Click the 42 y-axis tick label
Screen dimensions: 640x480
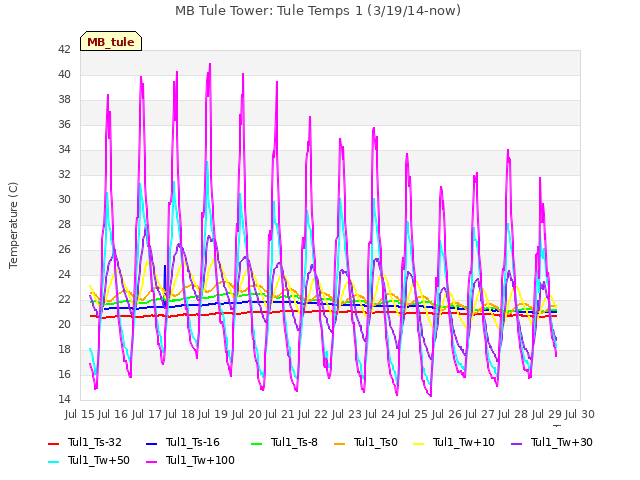(x=64, y=49)
